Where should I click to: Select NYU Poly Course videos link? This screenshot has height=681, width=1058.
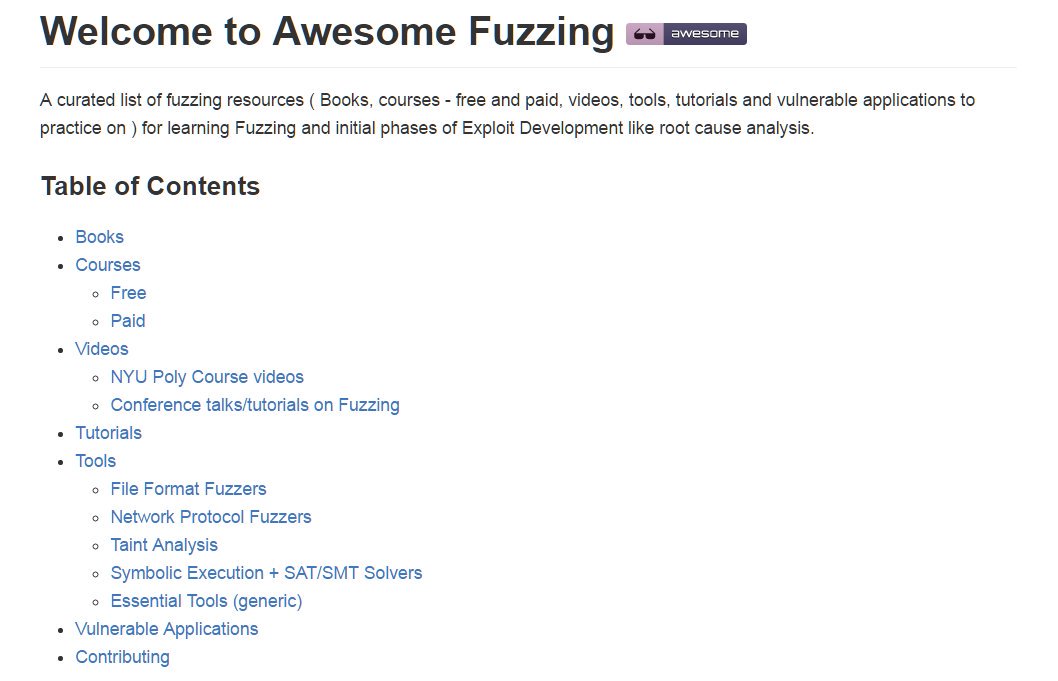207,377
